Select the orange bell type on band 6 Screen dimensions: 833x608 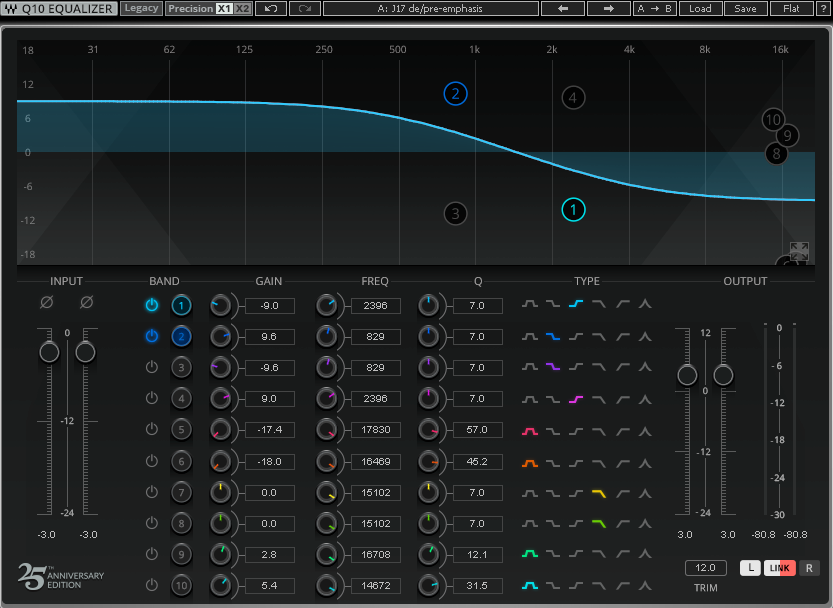click(x=530, y=463)
